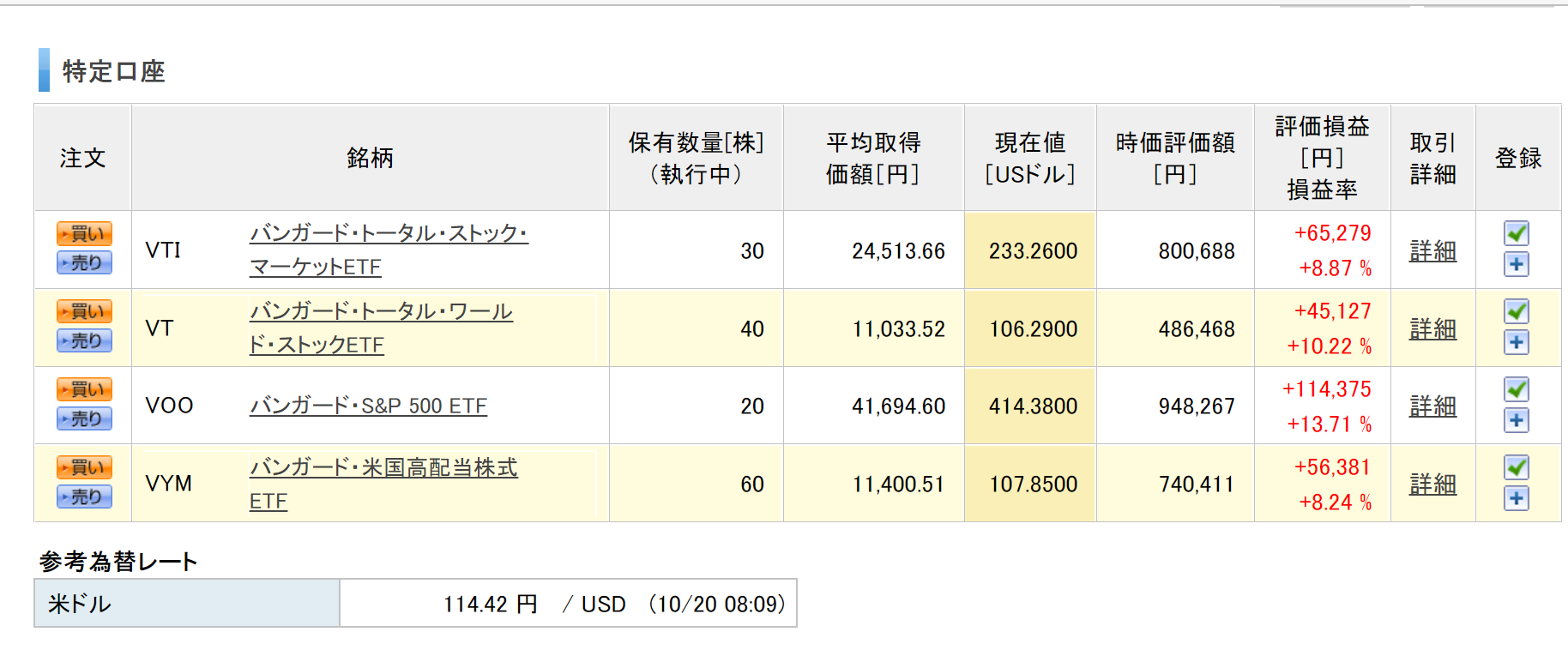Click the buy (買い) button for VYM

(84, 467)
